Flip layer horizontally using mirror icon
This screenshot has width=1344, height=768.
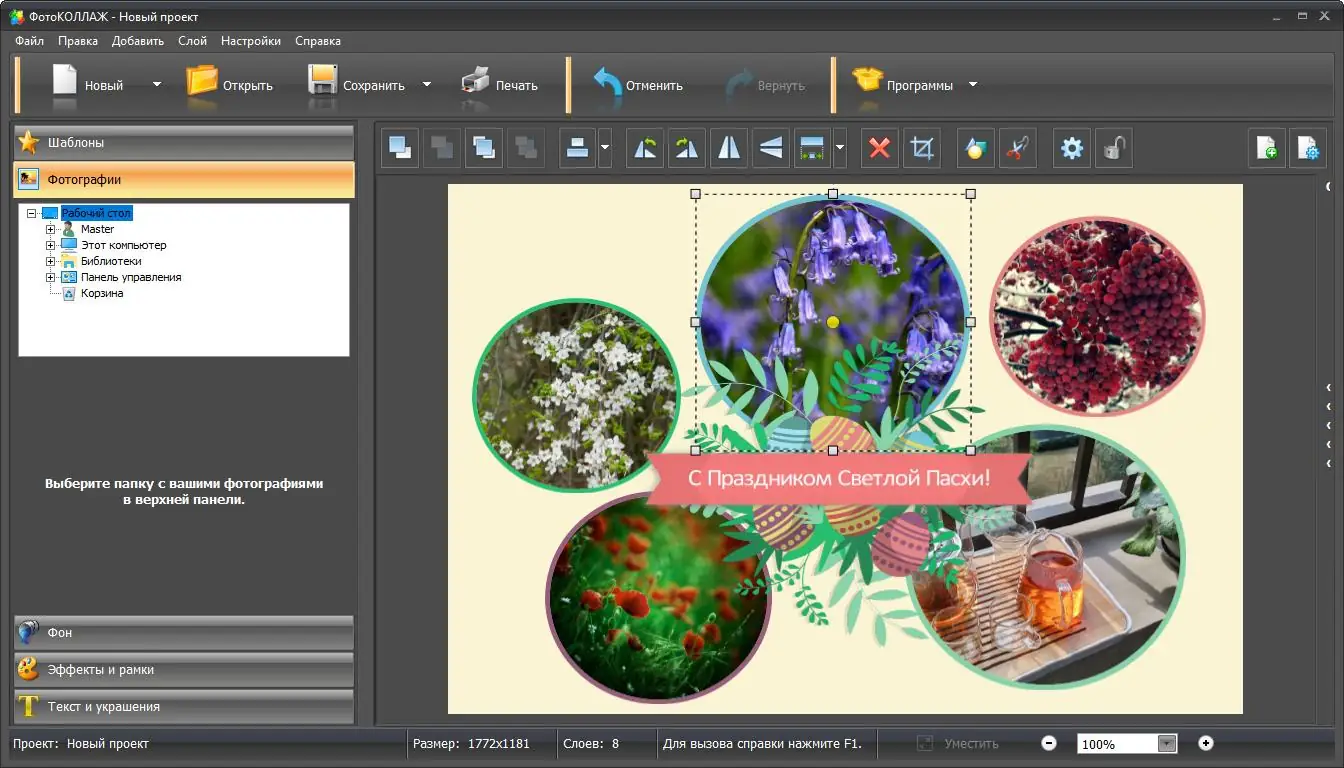[729, 149]
